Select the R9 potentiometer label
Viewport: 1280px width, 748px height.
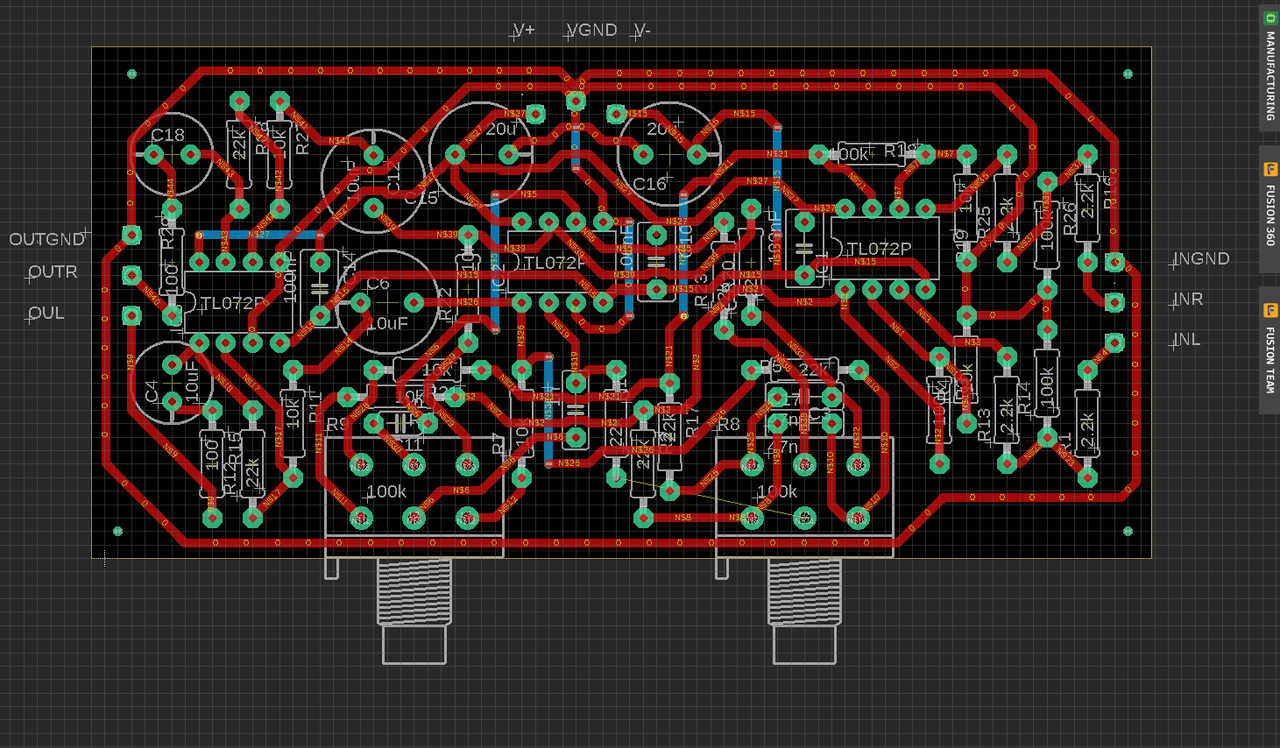click(x=338, y=424)
